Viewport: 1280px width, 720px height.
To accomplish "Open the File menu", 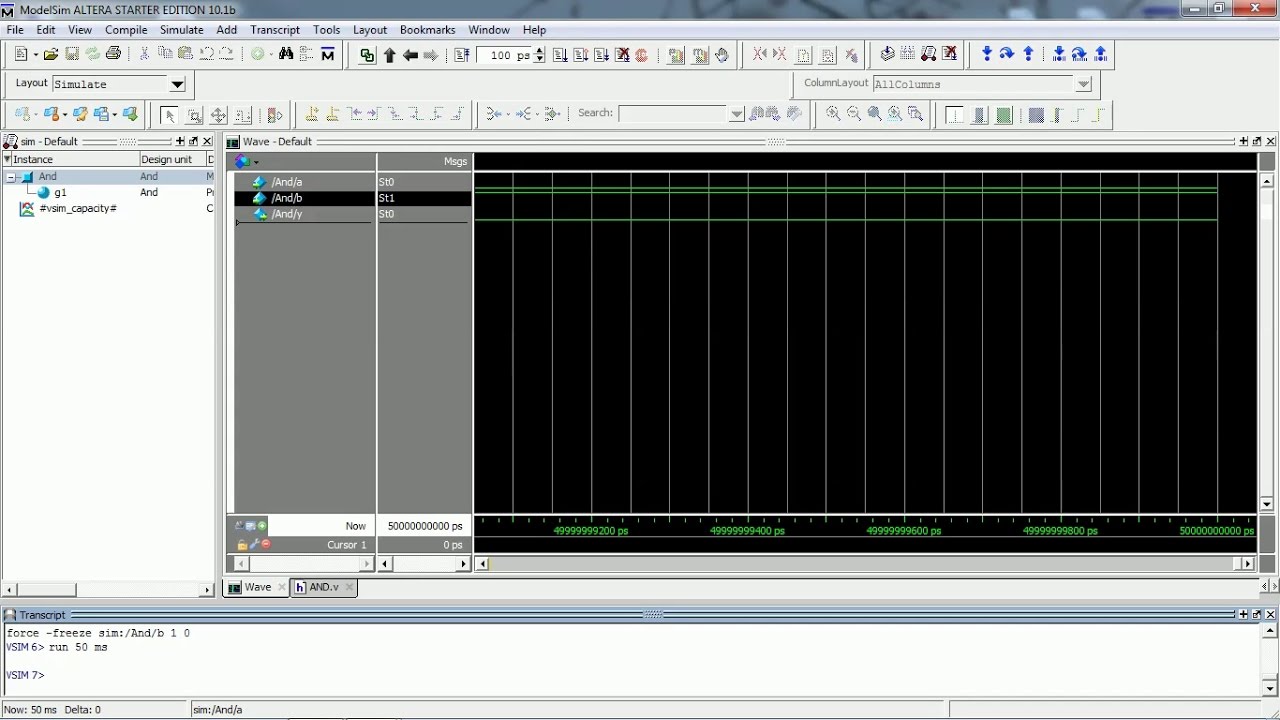I will (x=15, y=30).
